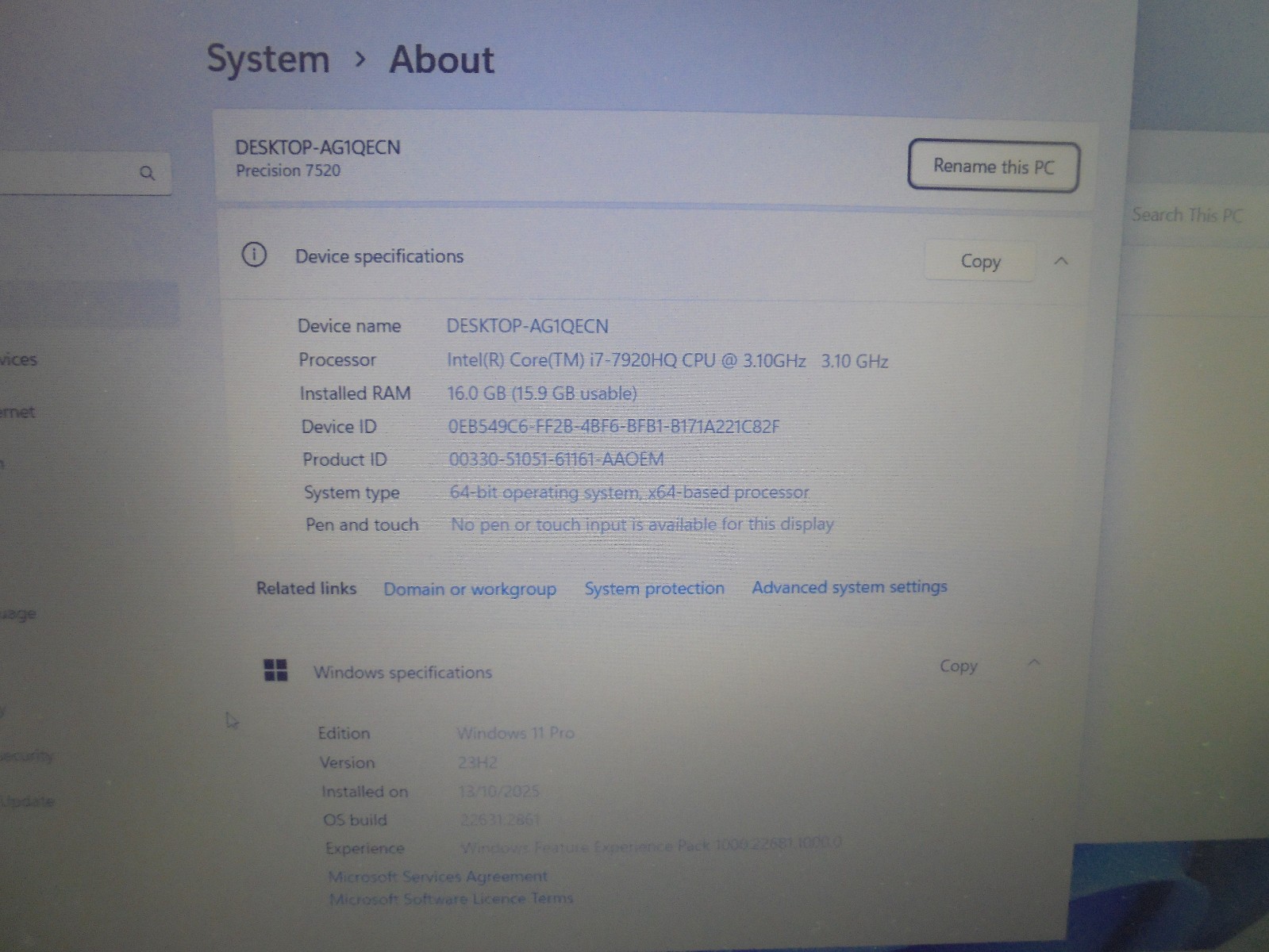Screen dimensions: 1269x952
Task: Click the OS build label
Action: pos(355,820)
